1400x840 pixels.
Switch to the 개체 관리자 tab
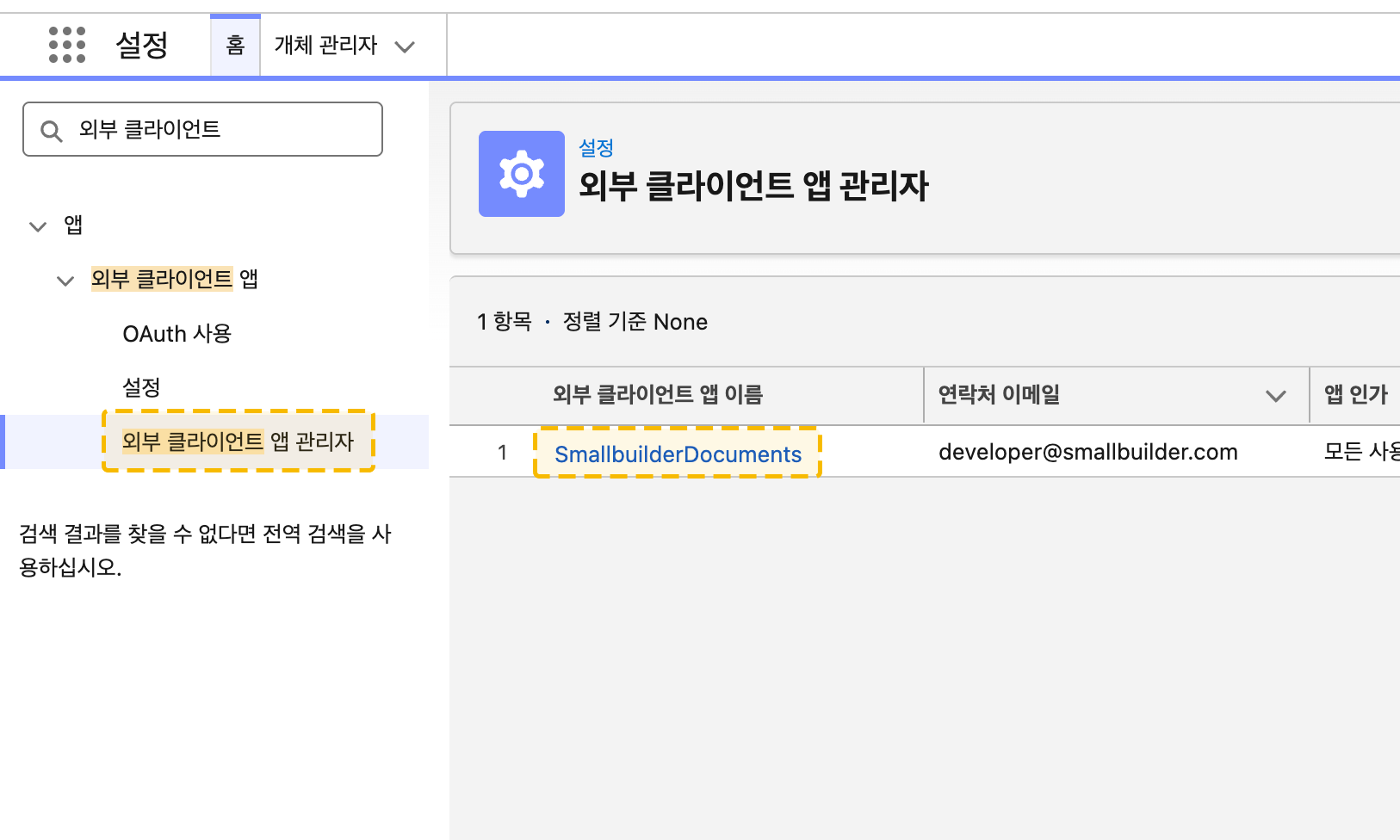coord(326,45)
